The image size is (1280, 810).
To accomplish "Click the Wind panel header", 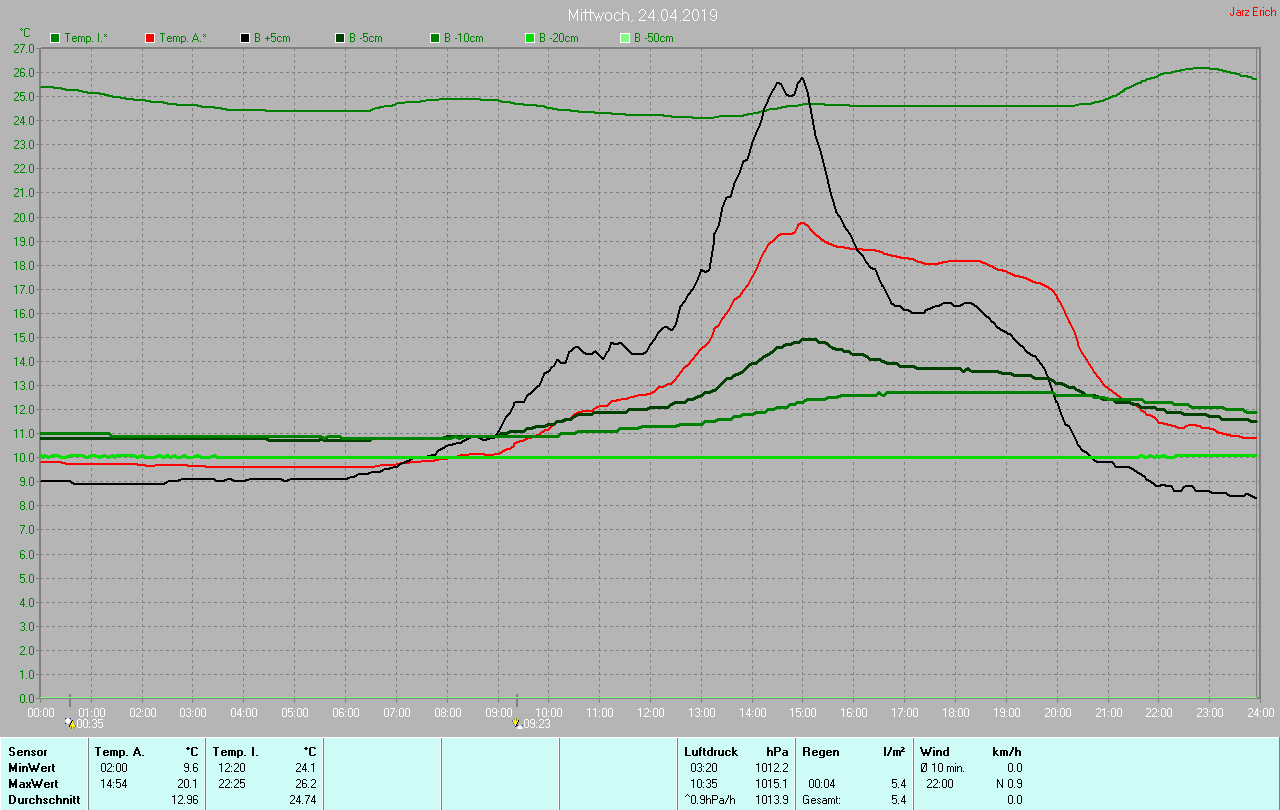I will tap(935, 752).
